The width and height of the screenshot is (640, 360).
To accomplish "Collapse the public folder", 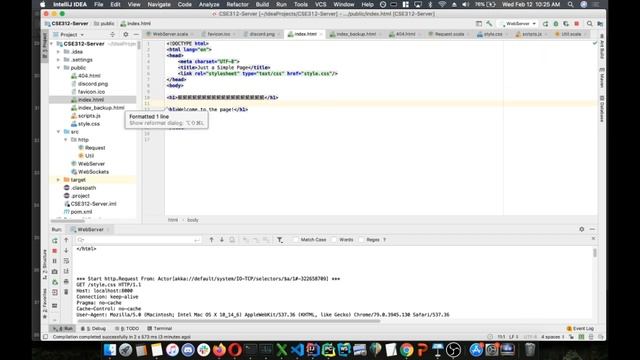I will (x=58, y=68).
